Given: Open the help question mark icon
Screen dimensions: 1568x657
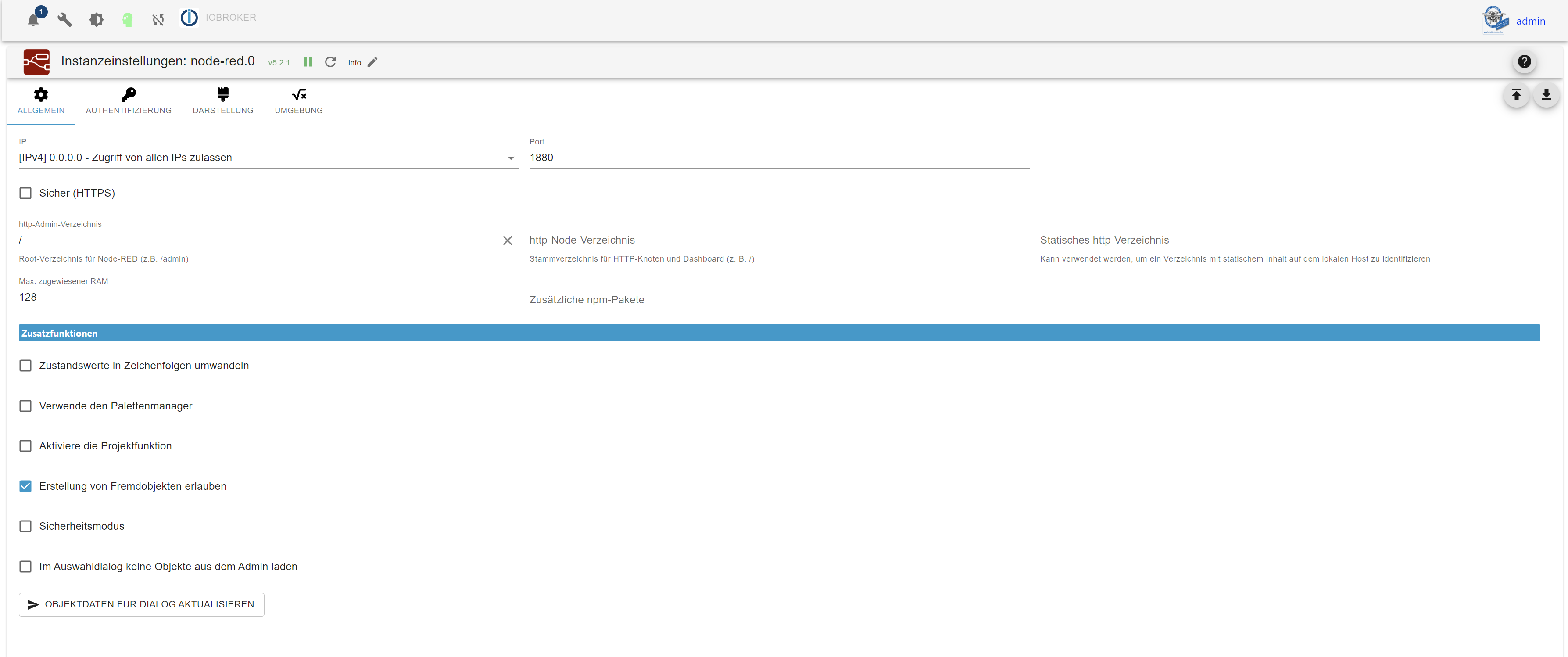Looking at the screenshot, I should (x=1524, y=61).
